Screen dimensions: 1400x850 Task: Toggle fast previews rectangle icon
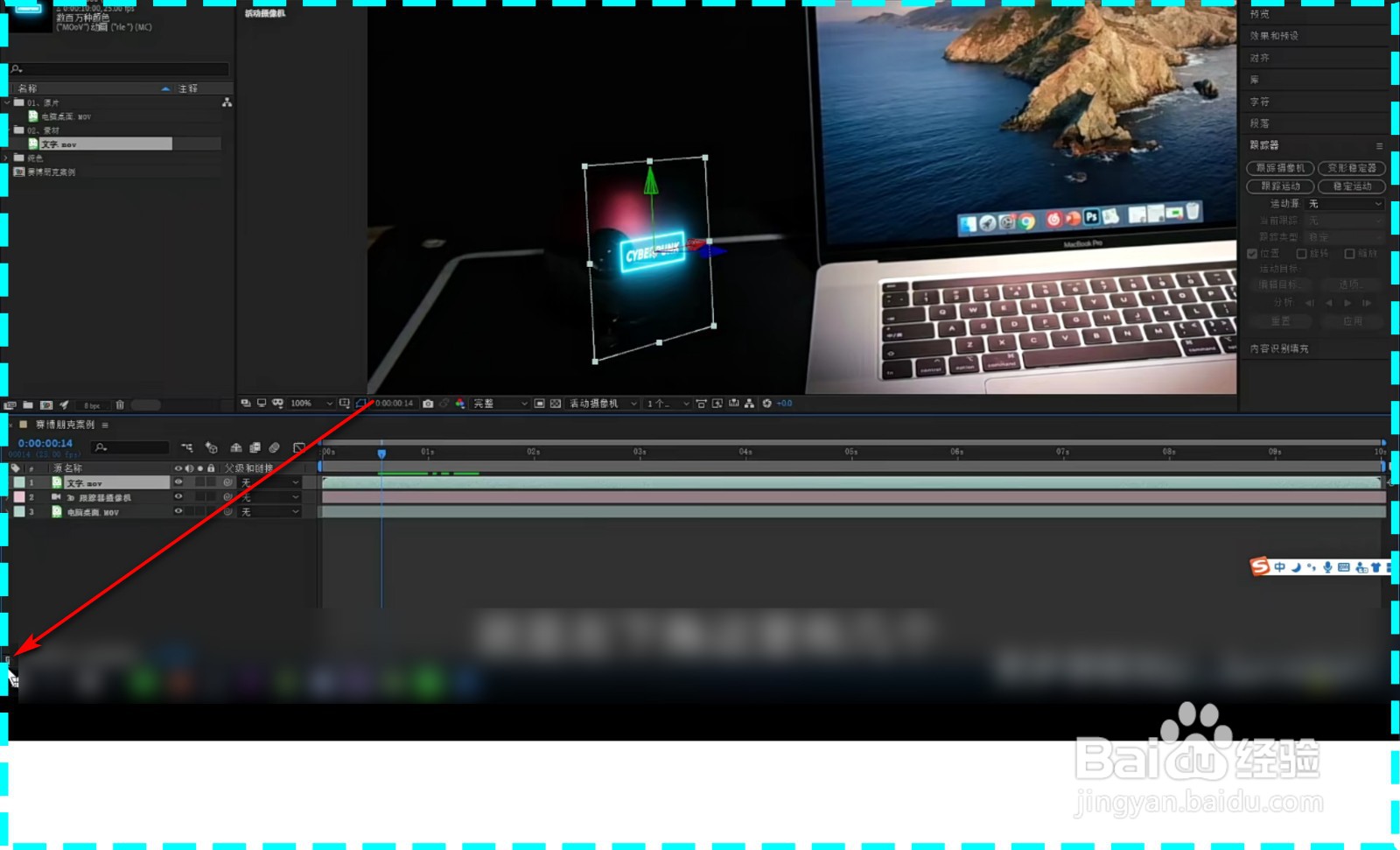540,404
